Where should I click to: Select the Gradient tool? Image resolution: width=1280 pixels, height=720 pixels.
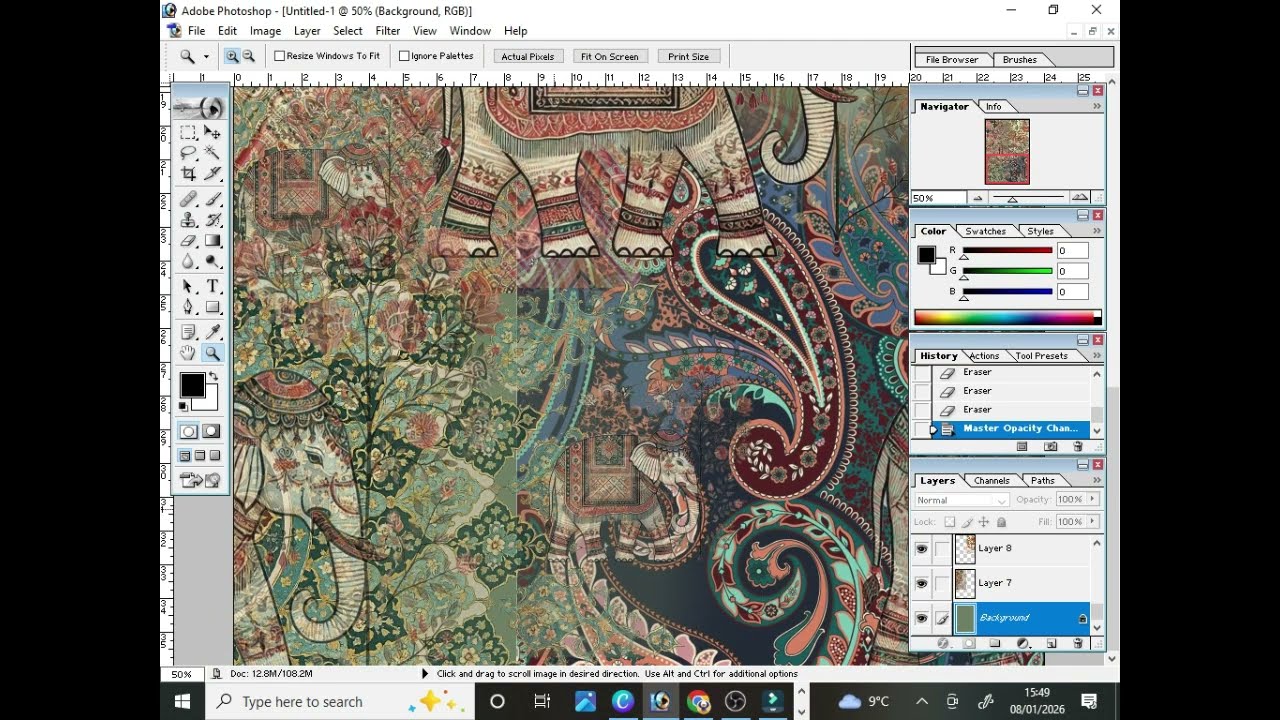213,240
